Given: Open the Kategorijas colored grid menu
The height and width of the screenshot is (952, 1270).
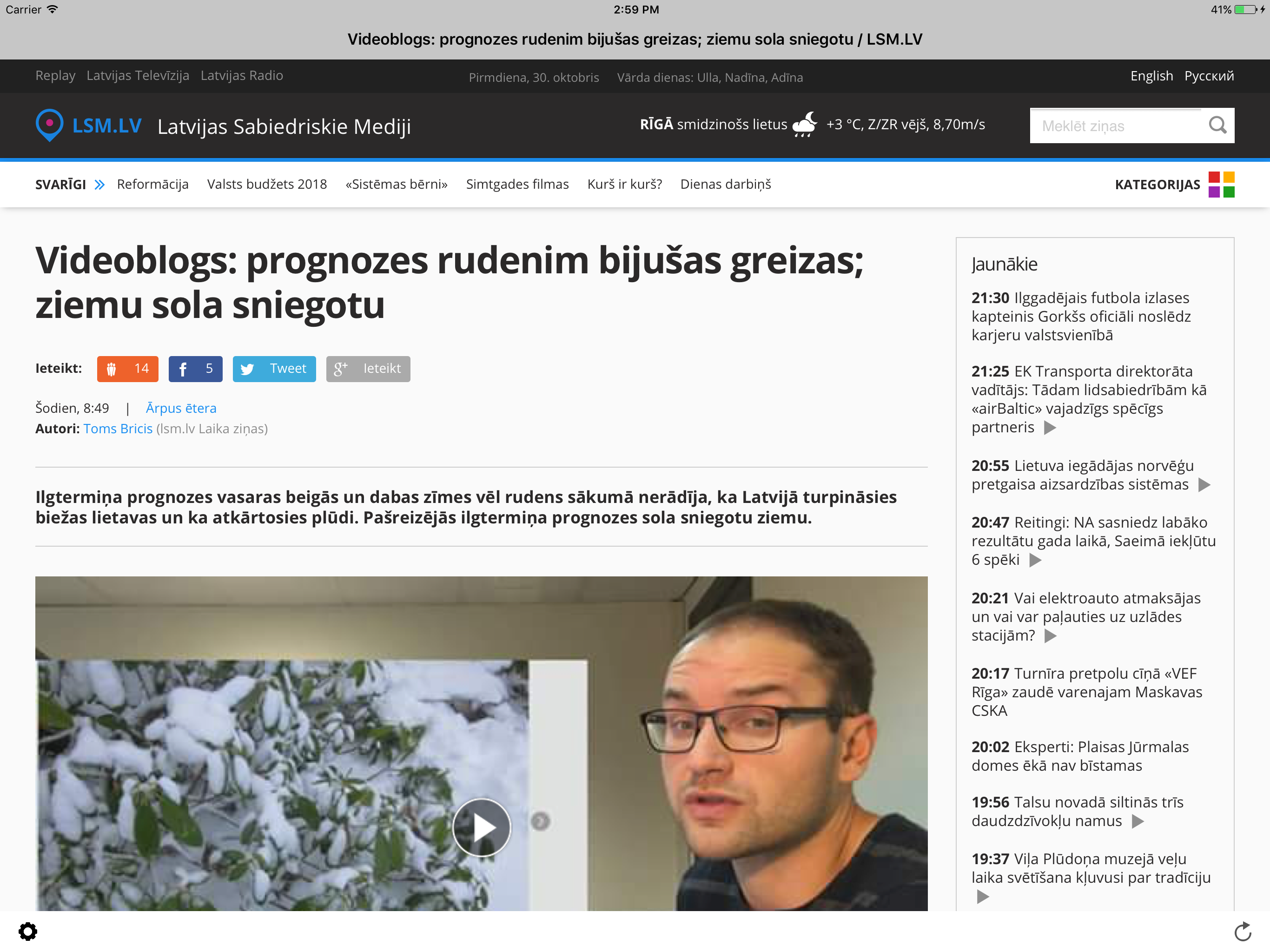Looking at the screenshot, I should (1221, 185).
